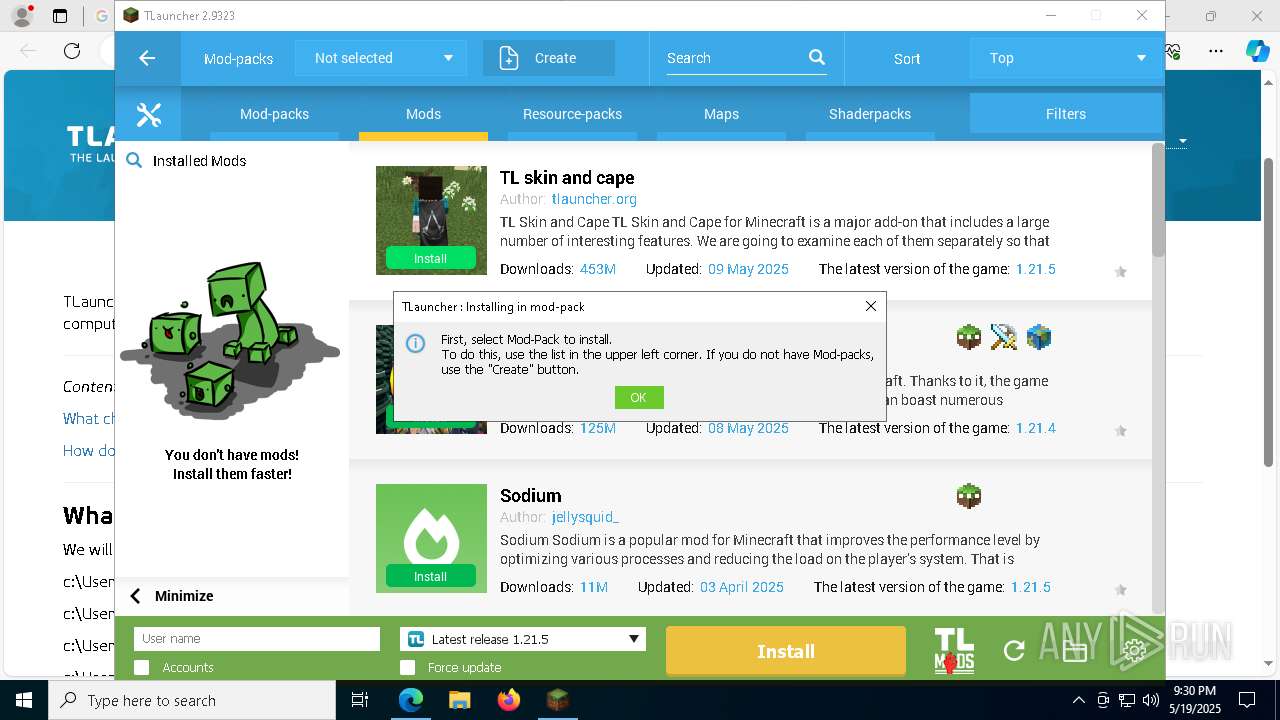
Task: Open the game folder icon
Action: 1075,651
